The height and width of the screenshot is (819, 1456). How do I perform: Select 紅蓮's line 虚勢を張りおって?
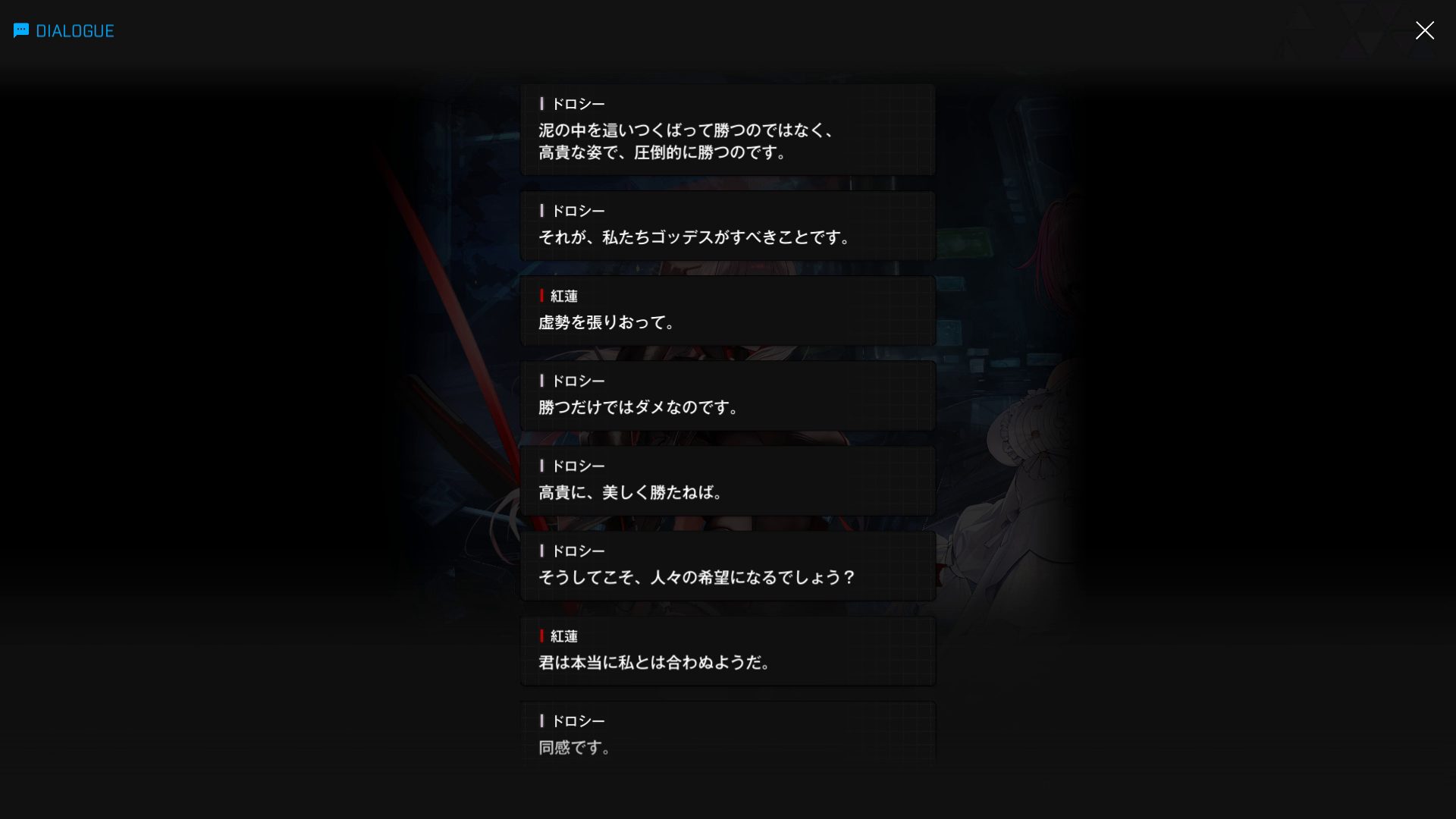728,310
